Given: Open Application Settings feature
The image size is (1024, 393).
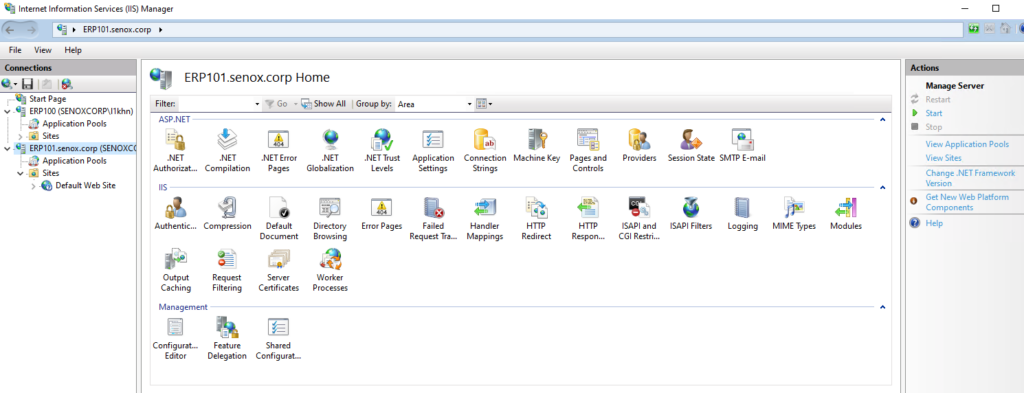Looking at the screenshot, I should tap(433, 150).
